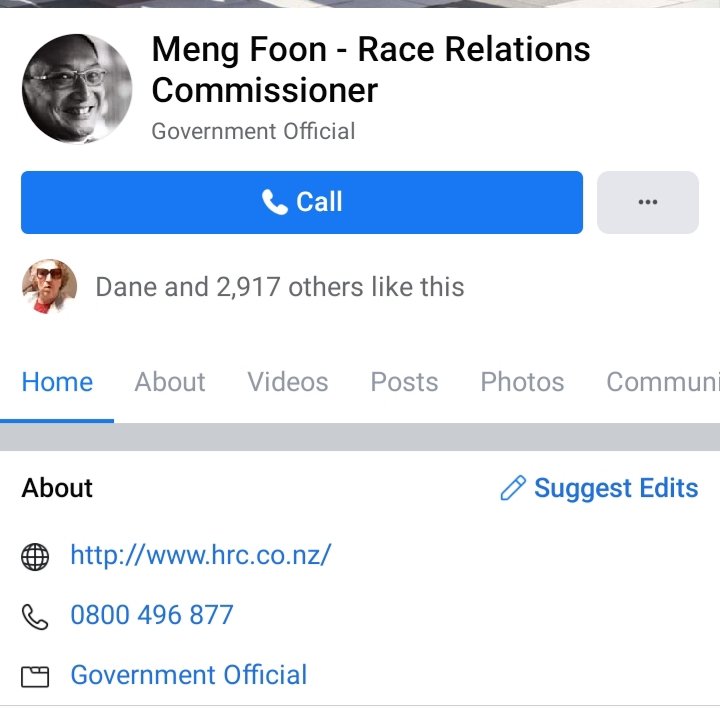Tap the globe website icon
Image resolution: width=720 pixels, height=711 pixels.
coord(35,556)
